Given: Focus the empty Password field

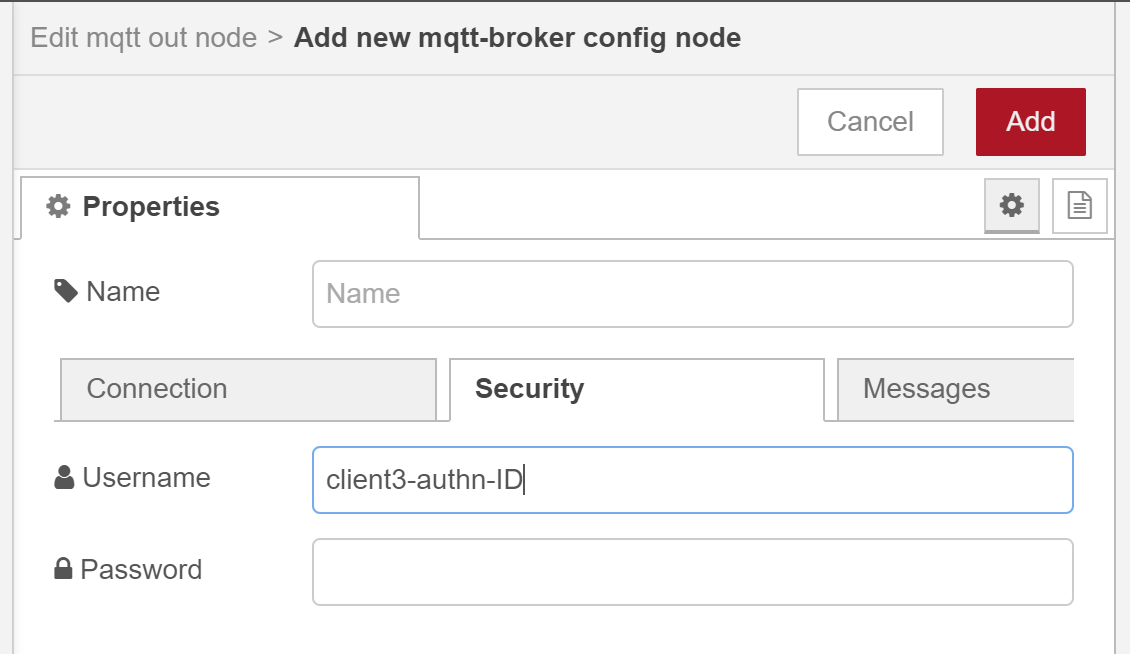Looking at the screenshot, I should [x=692, y=572].
